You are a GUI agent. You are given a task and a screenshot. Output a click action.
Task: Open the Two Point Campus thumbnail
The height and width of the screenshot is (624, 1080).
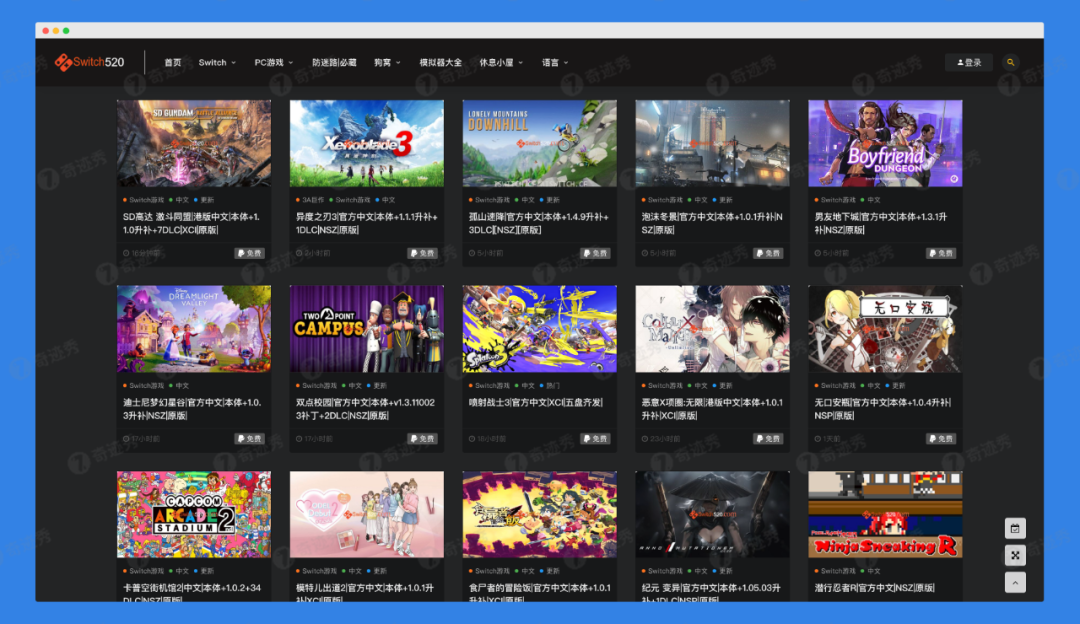tap(366, 329)
